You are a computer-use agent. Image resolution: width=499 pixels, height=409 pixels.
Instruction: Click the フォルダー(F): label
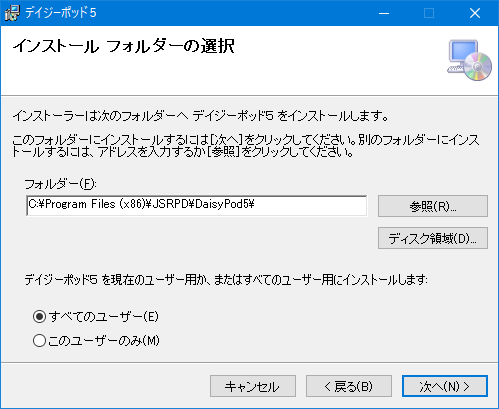coord(60,183)
